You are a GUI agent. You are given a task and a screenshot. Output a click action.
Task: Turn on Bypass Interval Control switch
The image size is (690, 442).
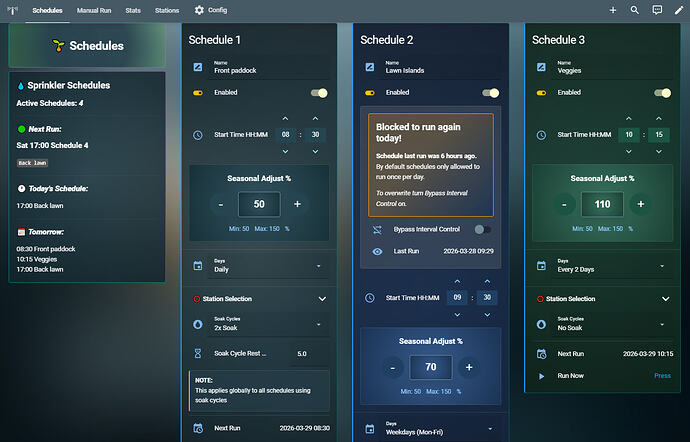pyautogui.click(x=483, y=229)
